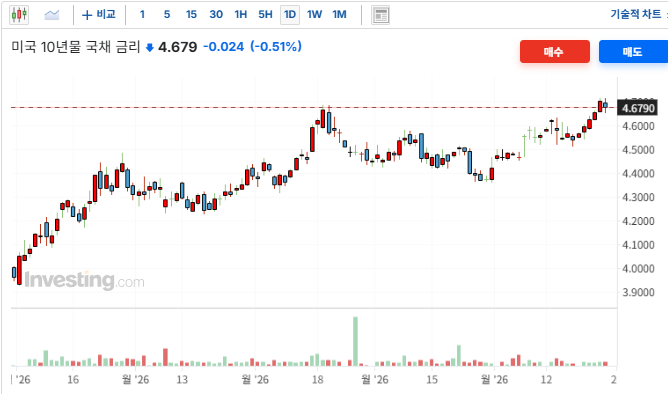Click the tallest green volume bar
This screenshot has width=668, height=394.
pyautogui.click(x=355, y=341)
